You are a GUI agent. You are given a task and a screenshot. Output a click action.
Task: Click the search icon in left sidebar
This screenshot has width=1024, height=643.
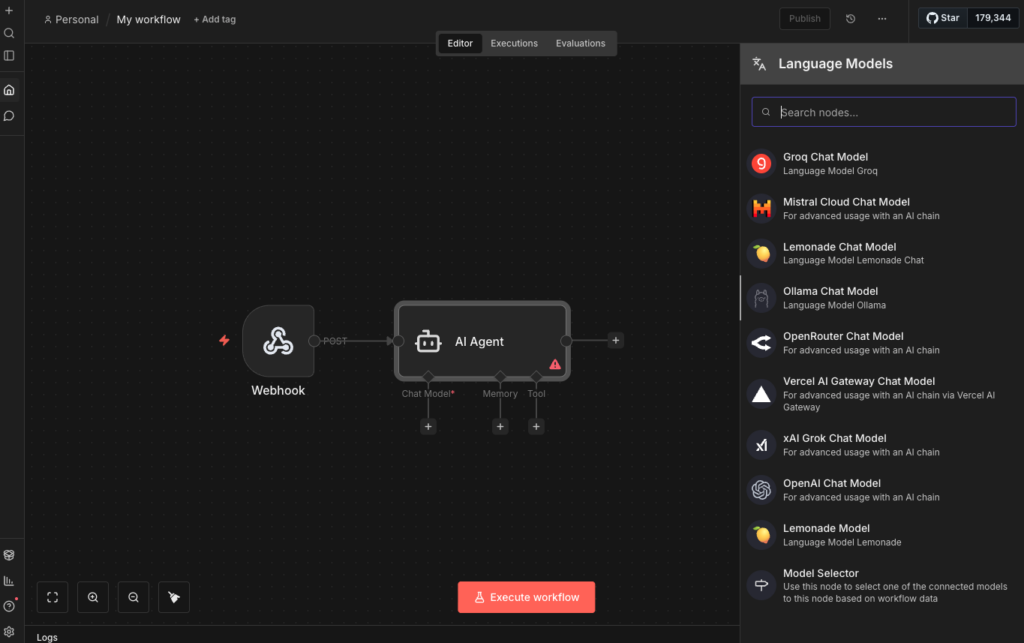(x=9, y=33)
